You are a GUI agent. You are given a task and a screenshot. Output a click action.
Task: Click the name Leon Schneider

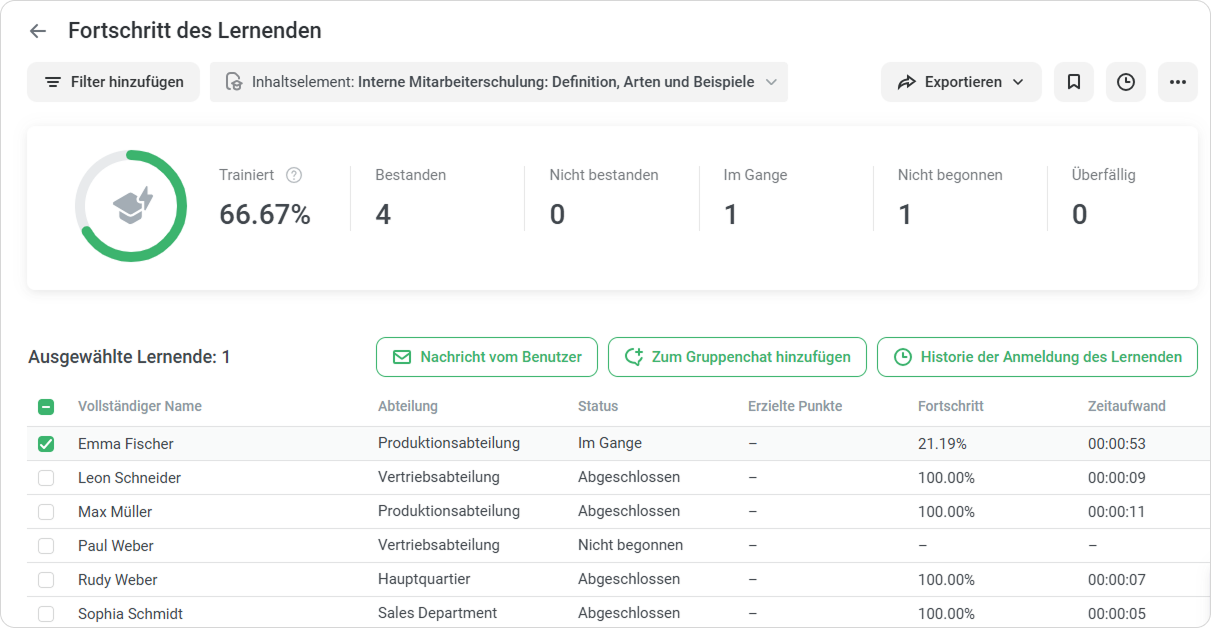[x=130, y=478]
